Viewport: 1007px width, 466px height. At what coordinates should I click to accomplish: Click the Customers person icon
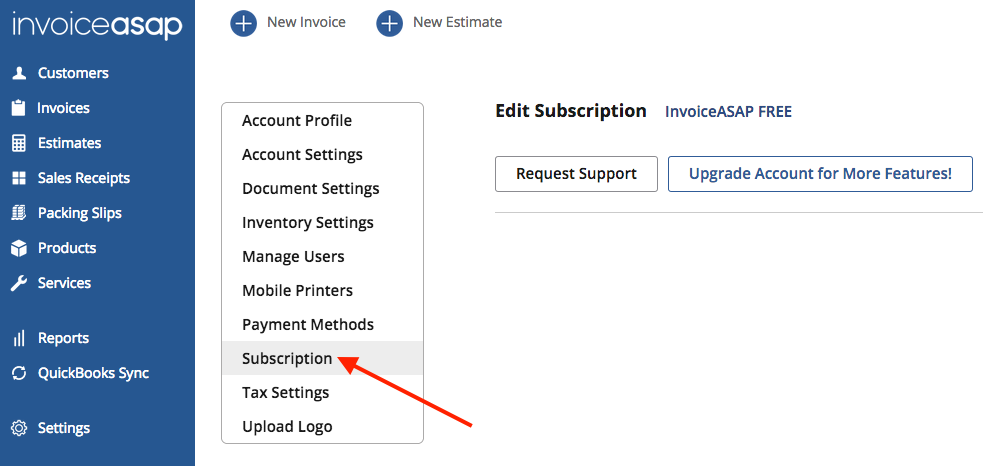(x=18, y=73)
